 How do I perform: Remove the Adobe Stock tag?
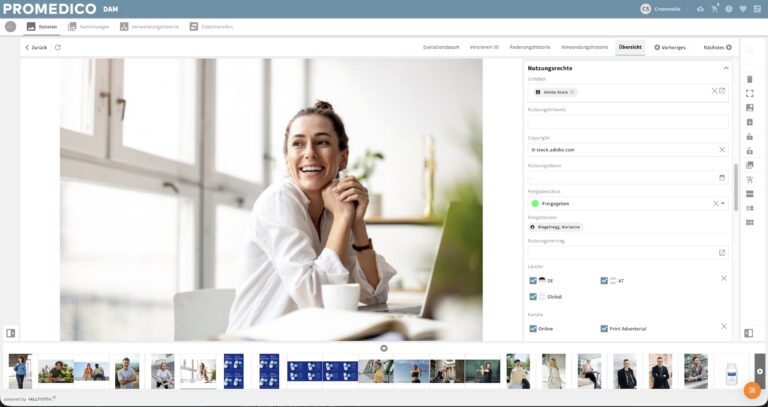point(572,92)
